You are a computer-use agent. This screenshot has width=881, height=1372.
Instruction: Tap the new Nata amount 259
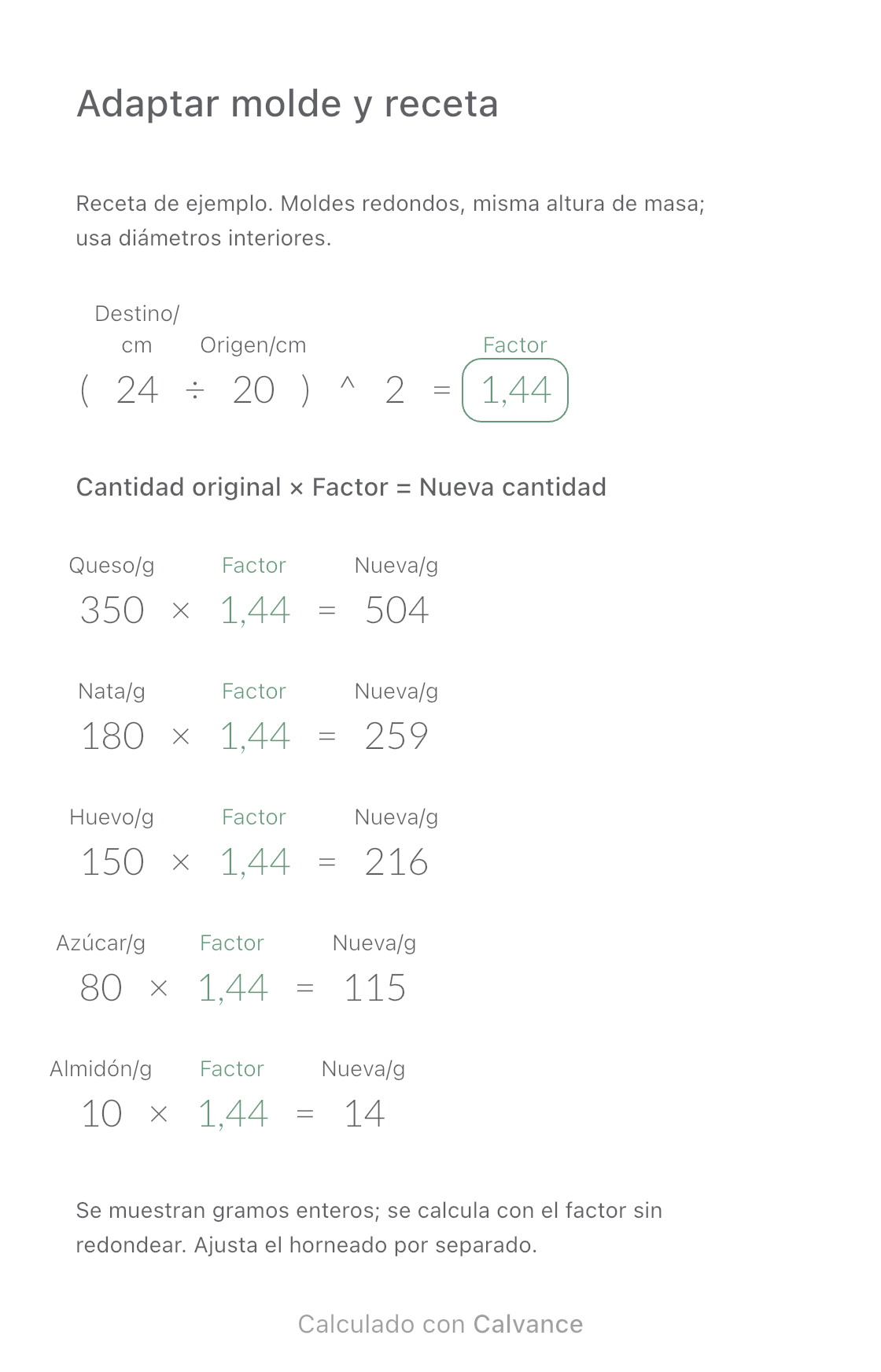click(x=396, y=736)
